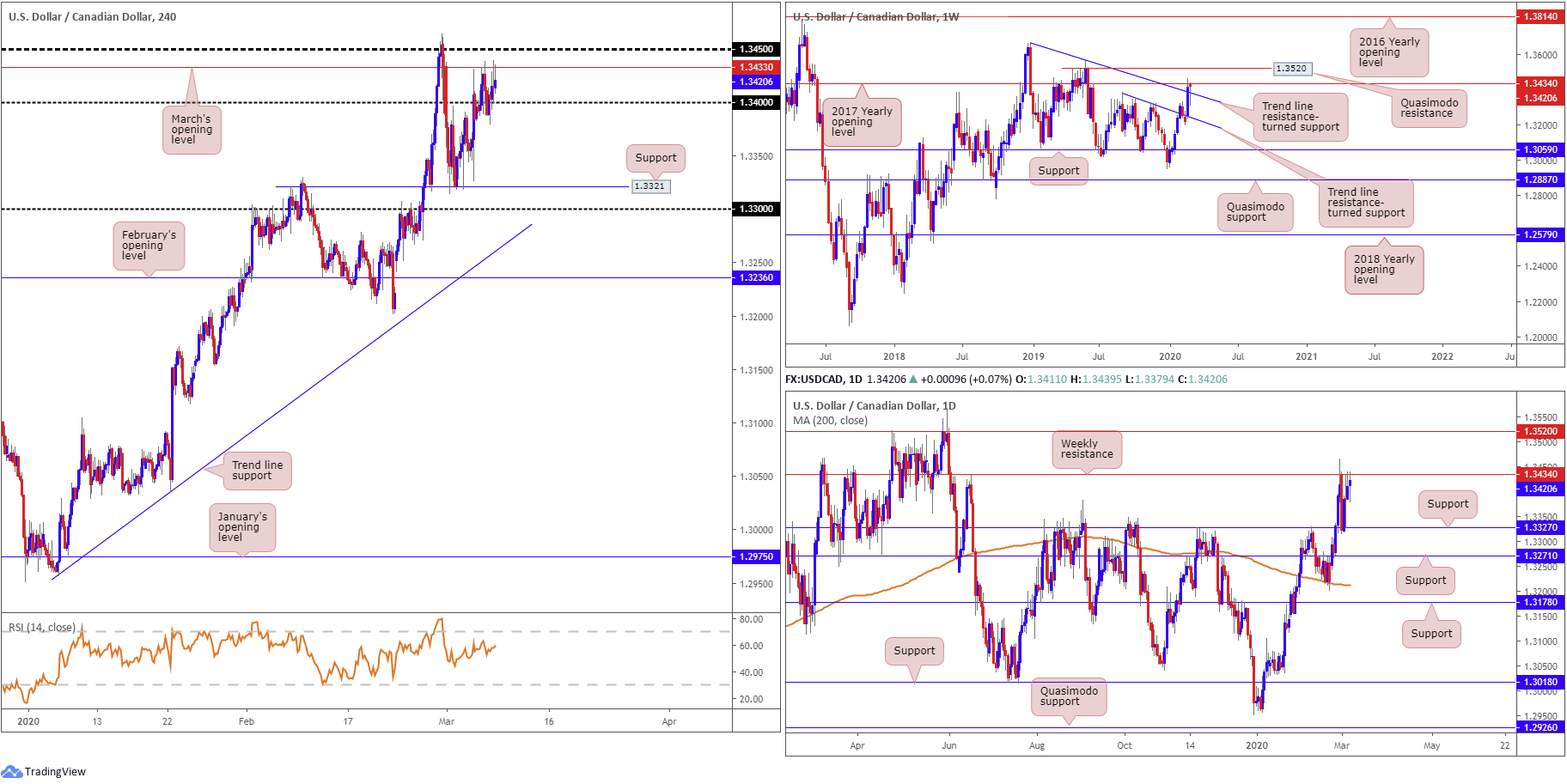Click the 1.34340 weekly price tag
1567x784 pixels.
click(1540, 83)
